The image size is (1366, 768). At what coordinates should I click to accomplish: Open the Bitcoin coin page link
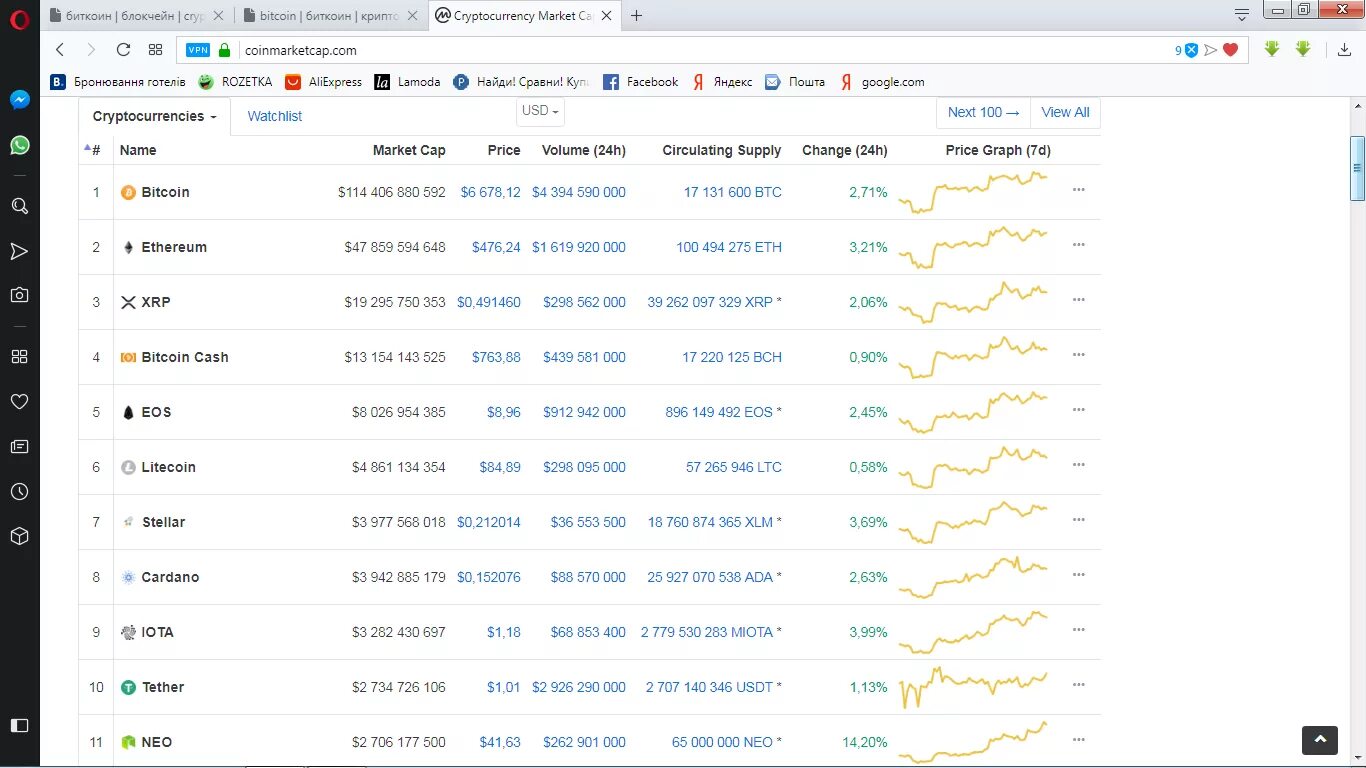165,192
